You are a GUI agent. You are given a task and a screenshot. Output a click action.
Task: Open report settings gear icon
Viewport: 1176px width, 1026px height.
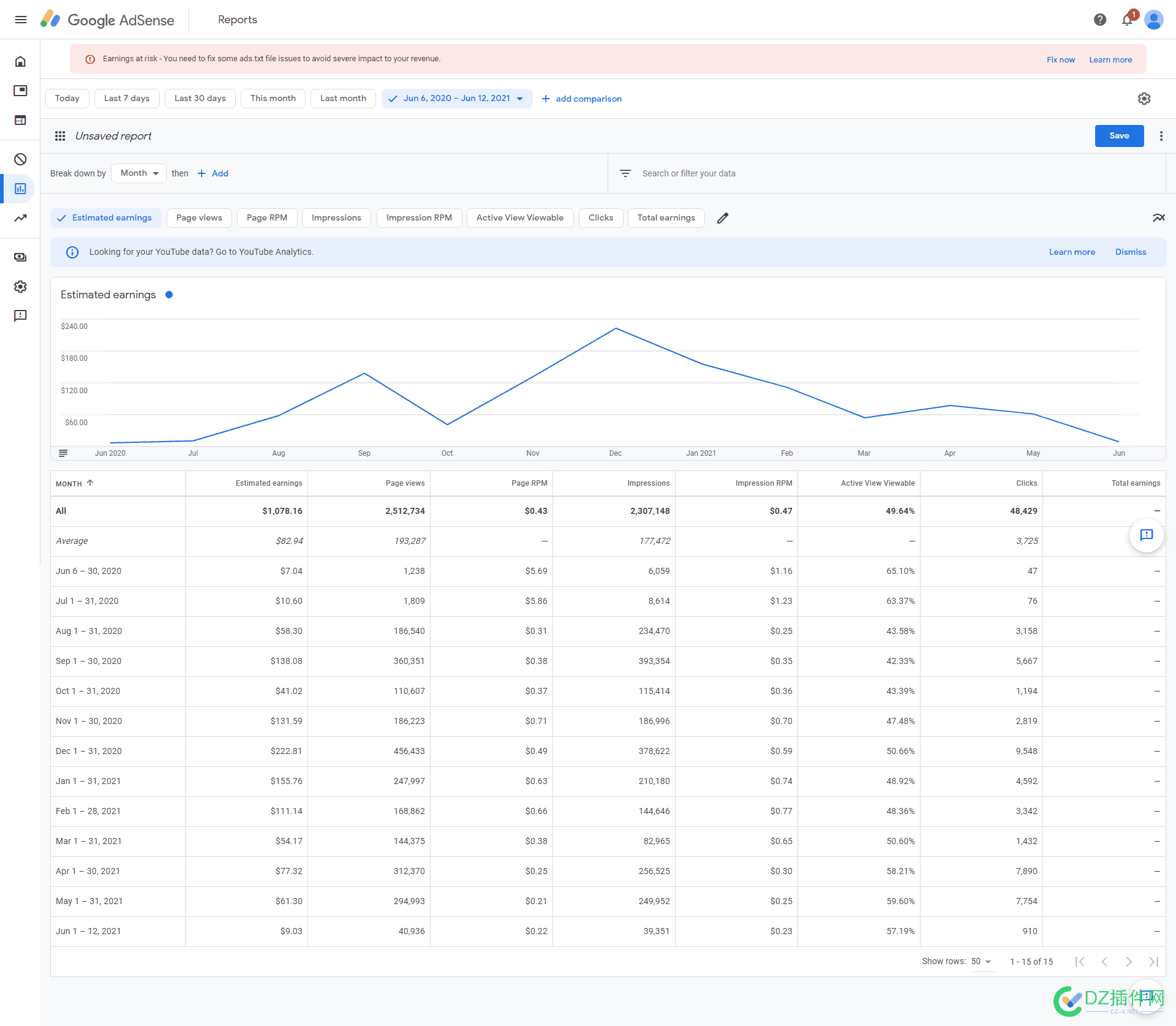tap(1144, 99)
